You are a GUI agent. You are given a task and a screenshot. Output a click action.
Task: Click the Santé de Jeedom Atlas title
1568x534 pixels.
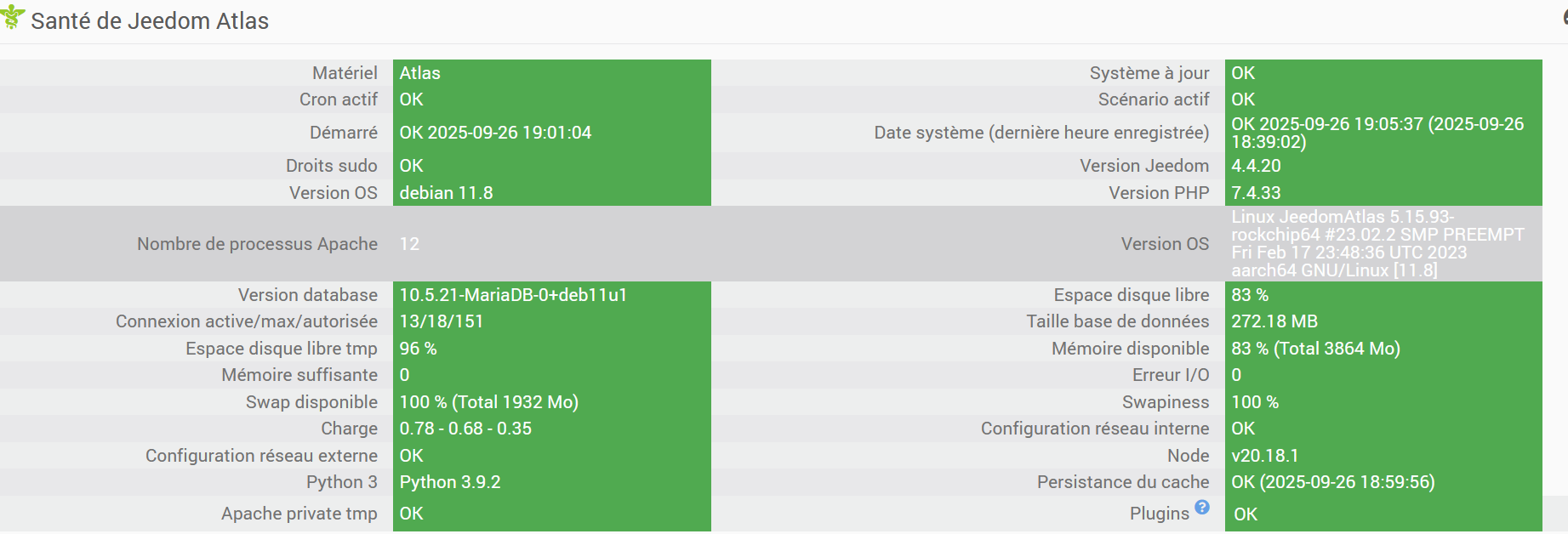point(150,21)
